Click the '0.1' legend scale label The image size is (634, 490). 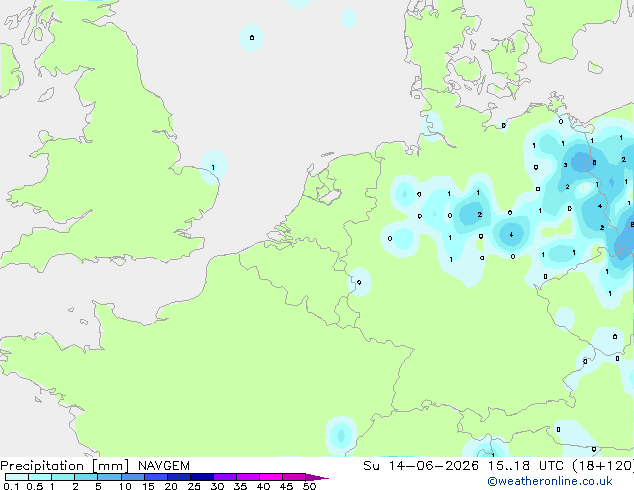11,486
